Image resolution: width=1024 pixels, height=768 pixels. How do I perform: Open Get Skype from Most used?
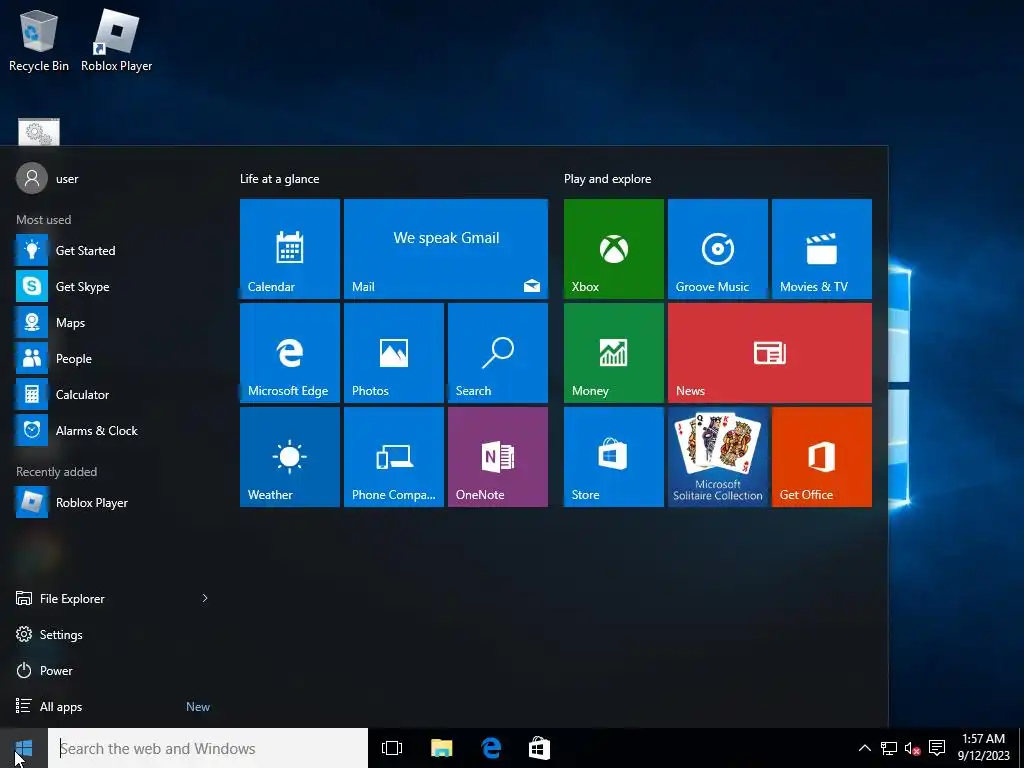point(112,286)
